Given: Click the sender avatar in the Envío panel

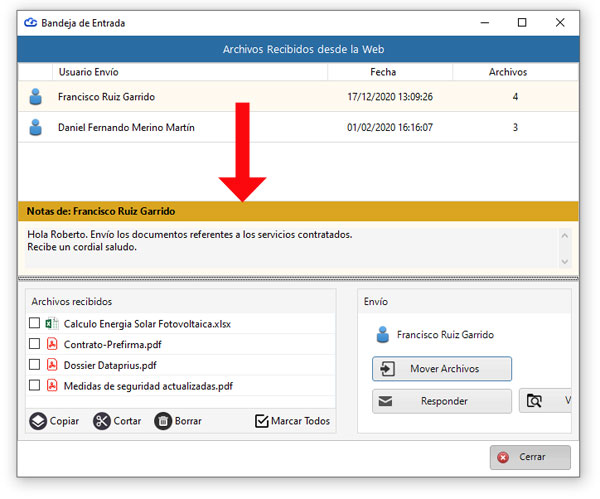Looking at the screenshot, I should coord(383,335).
